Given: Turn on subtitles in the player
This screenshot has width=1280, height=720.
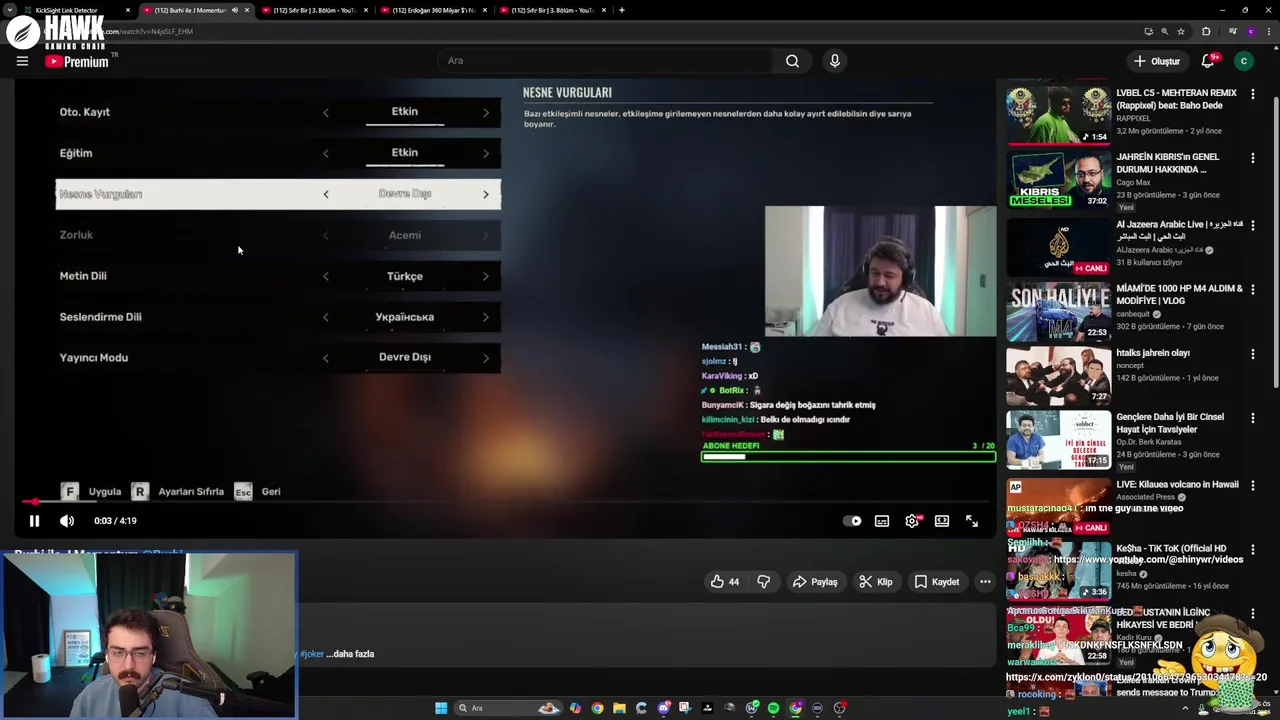Looking at the screenshot, I should pos(882,521).
